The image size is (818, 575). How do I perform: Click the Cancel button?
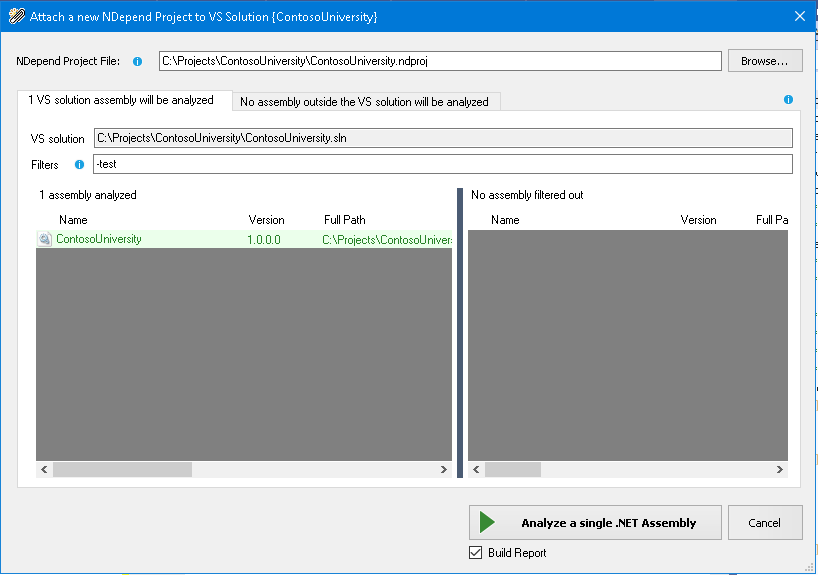(x=765, y=522)
